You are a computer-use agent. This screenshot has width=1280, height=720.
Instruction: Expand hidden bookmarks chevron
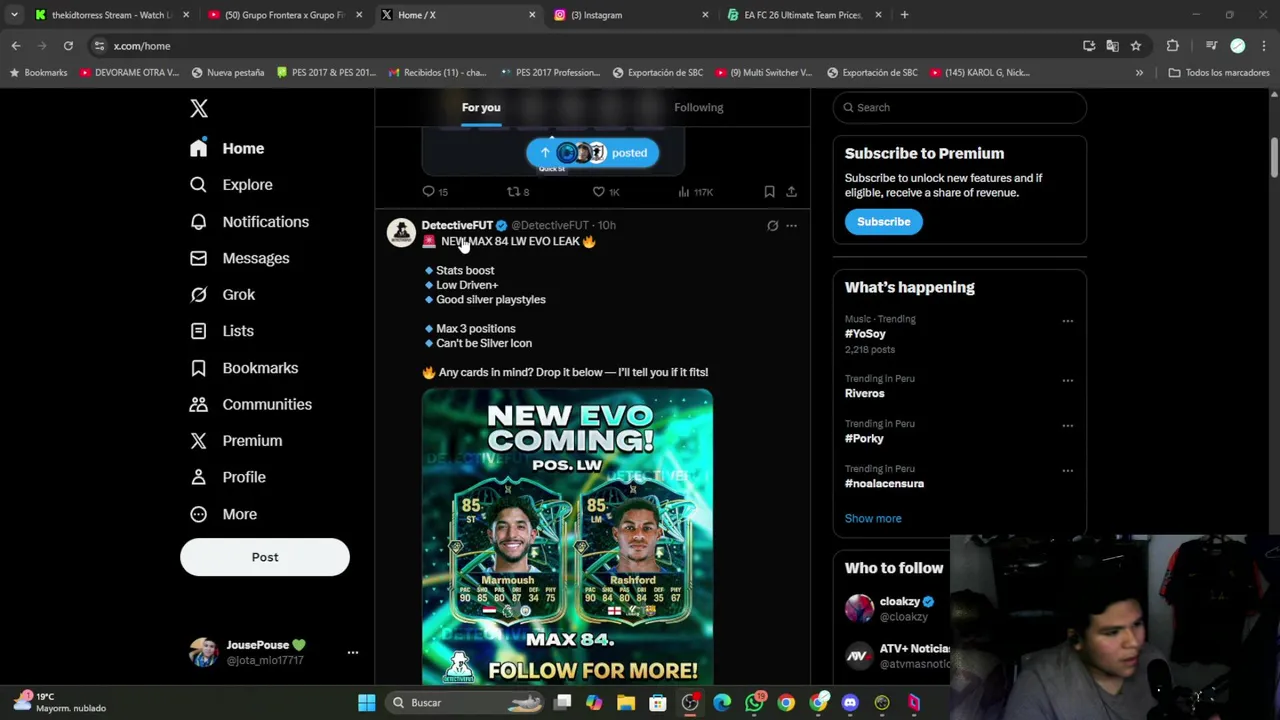coord(1139,73)
